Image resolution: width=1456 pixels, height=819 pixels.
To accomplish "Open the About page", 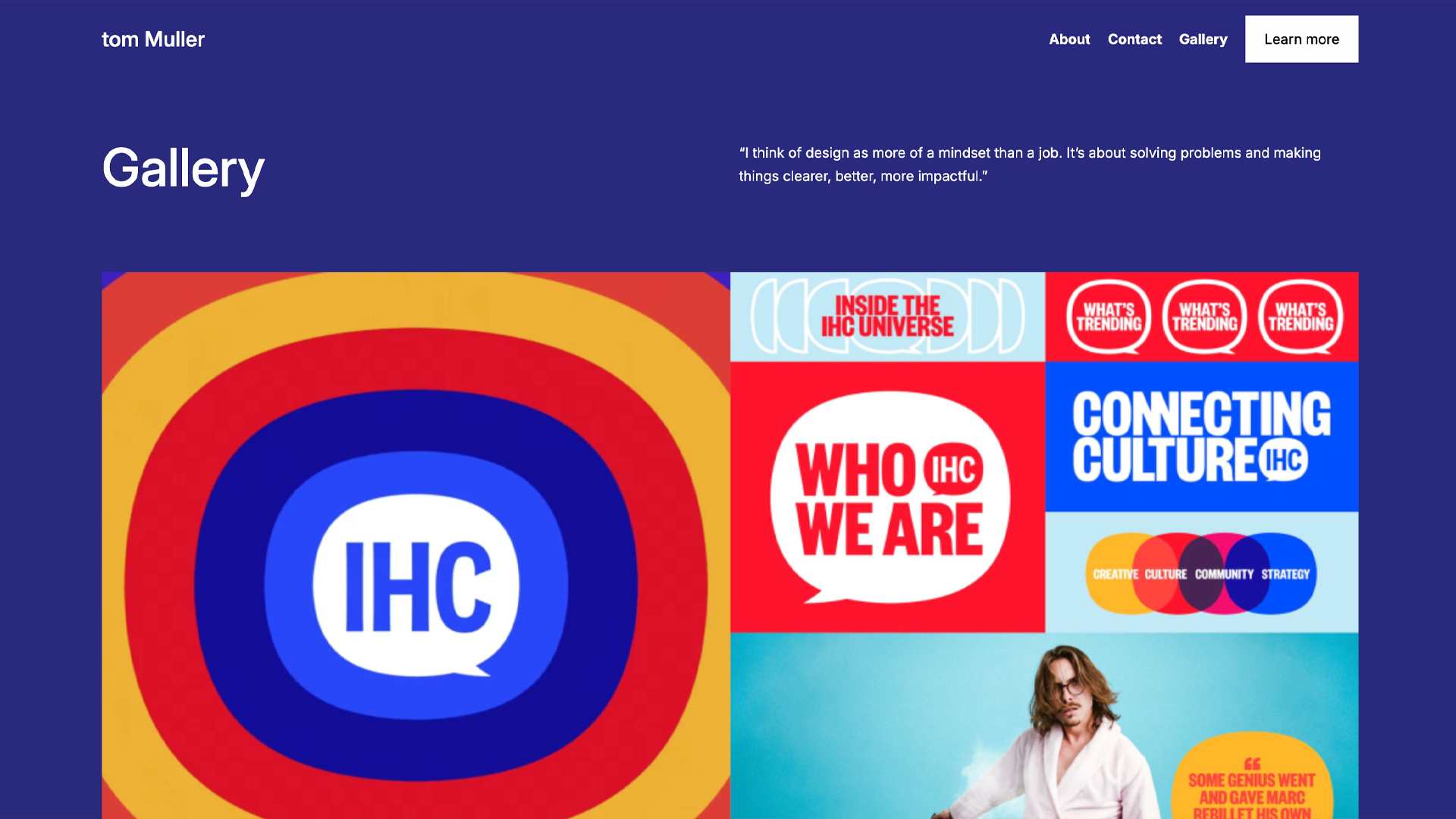I will [x=1069, y=39].
